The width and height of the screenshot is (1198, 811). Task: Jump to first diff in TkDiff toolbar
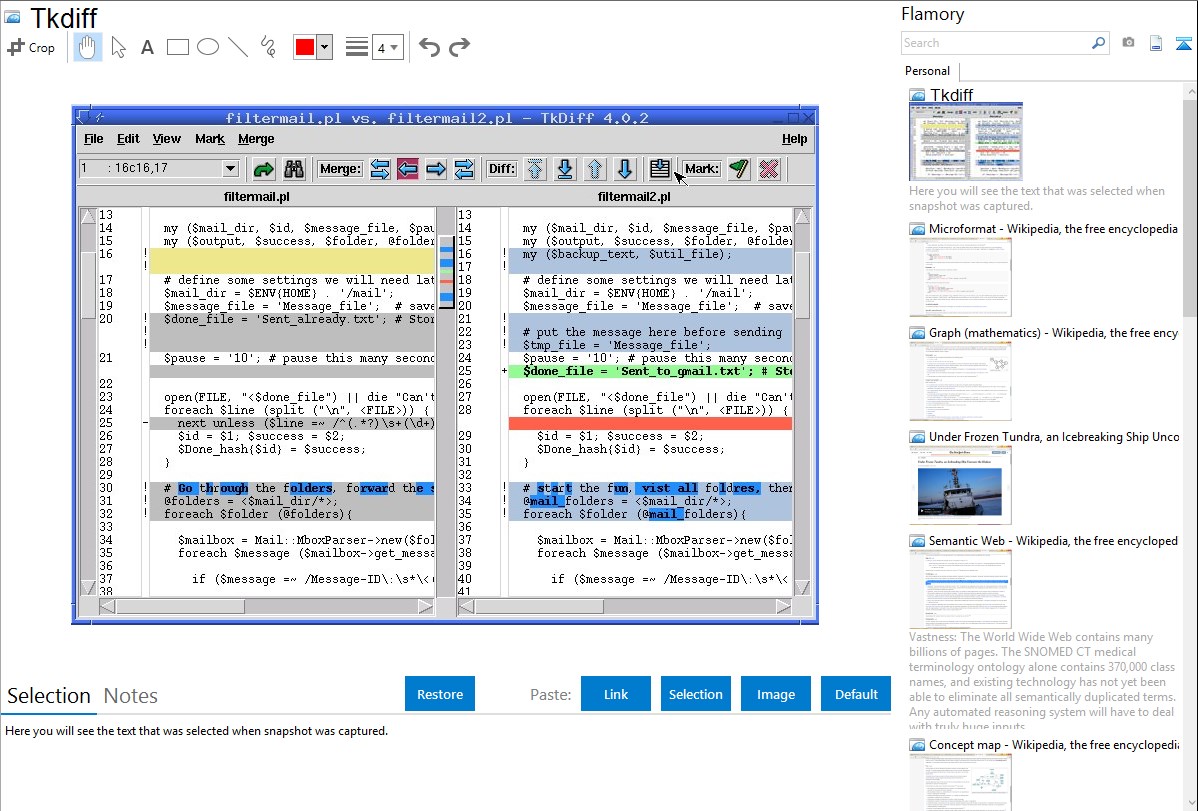[535, 169]
